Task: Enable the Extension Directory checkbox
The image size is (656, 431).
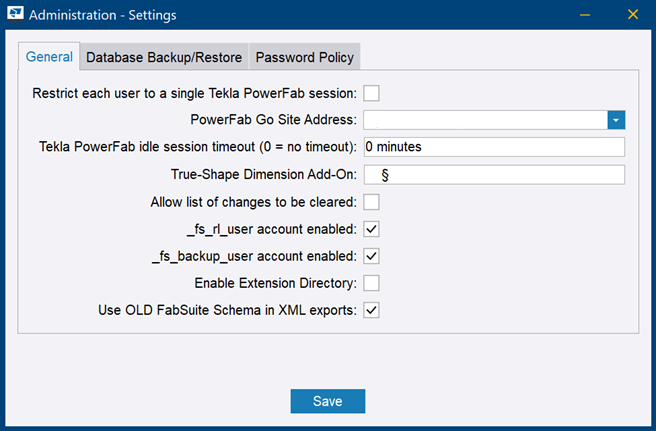Action: coord(371,283)
